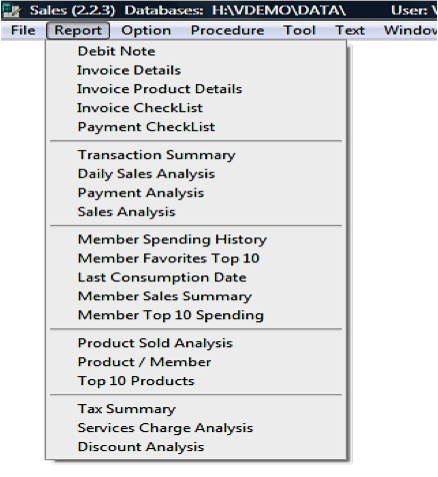This screenshot has height=477, width=438.
Task: Choose Invoice Product Details report
Action: pos(196,89)
